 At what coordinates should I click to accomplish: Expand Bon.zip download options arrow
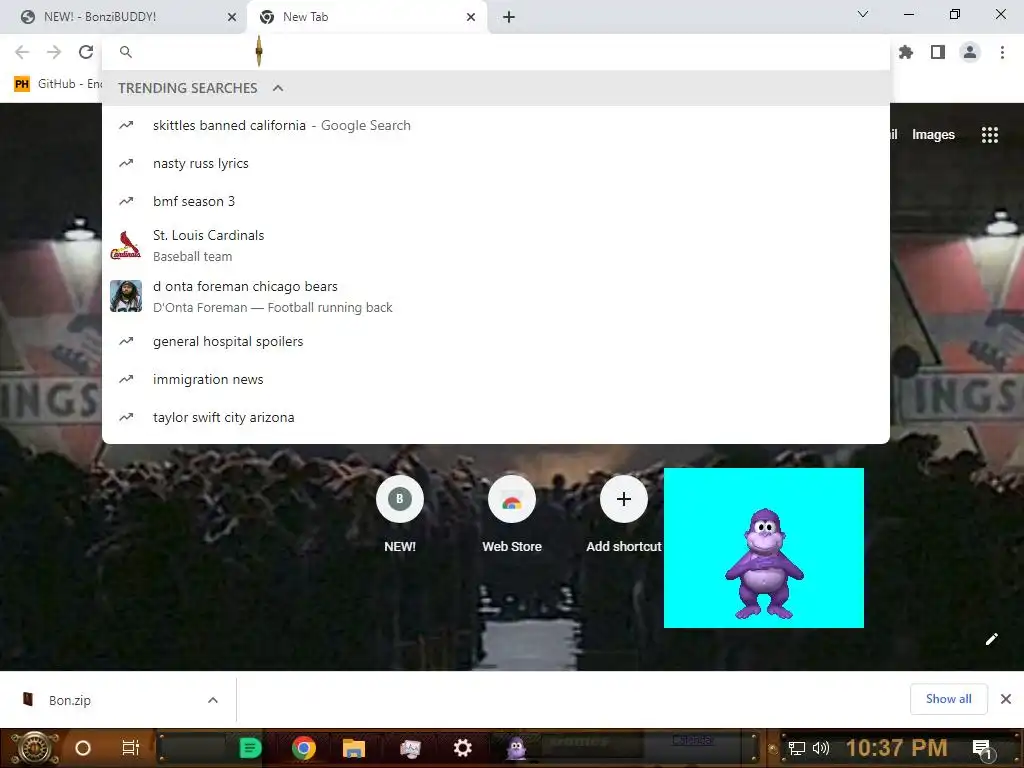point(213,700)
